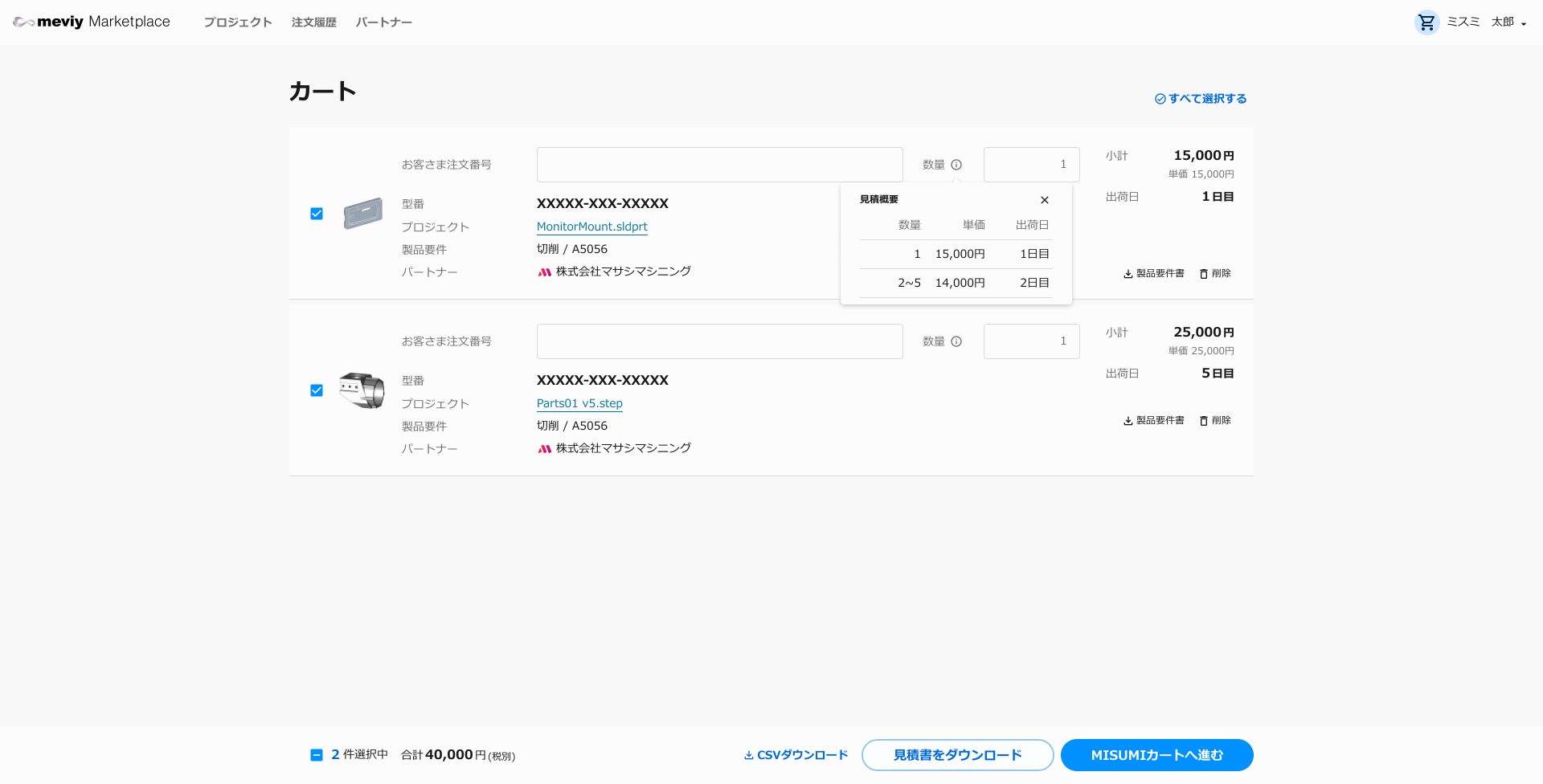Click the 15,000円 row price in 見積概要

[x=960, y=254]
